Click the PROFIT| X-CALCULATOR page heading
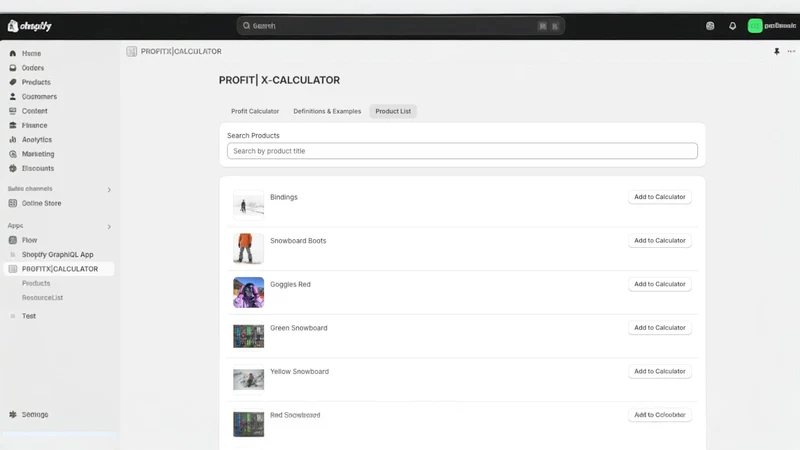Screen dimensions: 800x450 279,80
